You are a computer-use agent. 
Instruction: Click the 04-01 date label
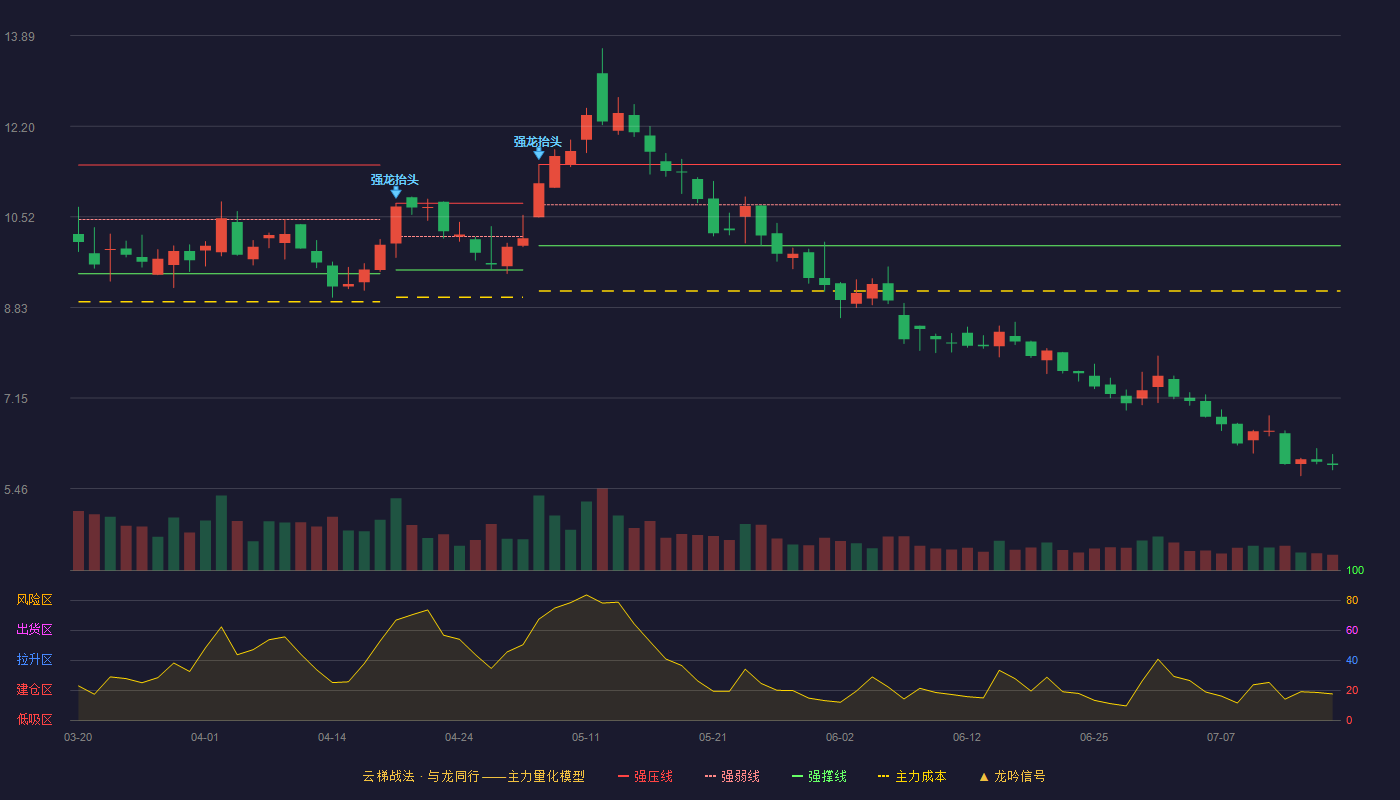point(205,737)
